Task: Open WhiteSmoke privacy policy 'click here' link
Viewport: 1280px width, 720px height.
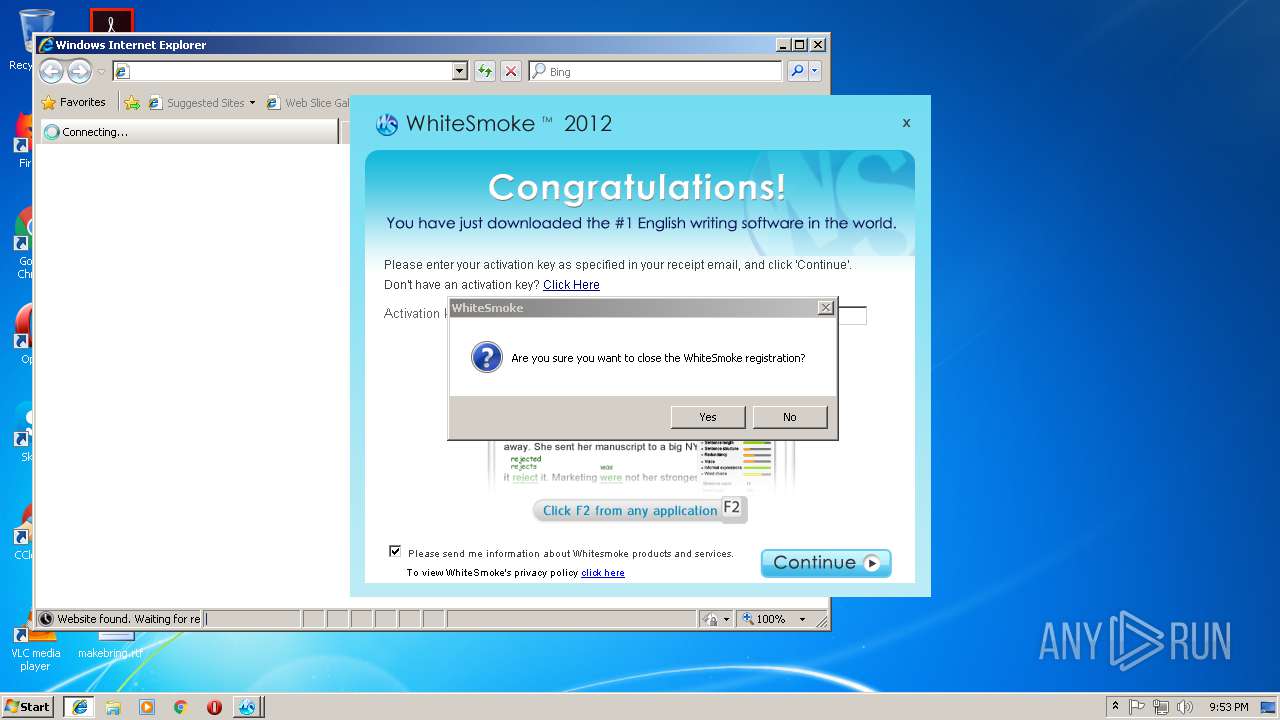Action: 603,573
